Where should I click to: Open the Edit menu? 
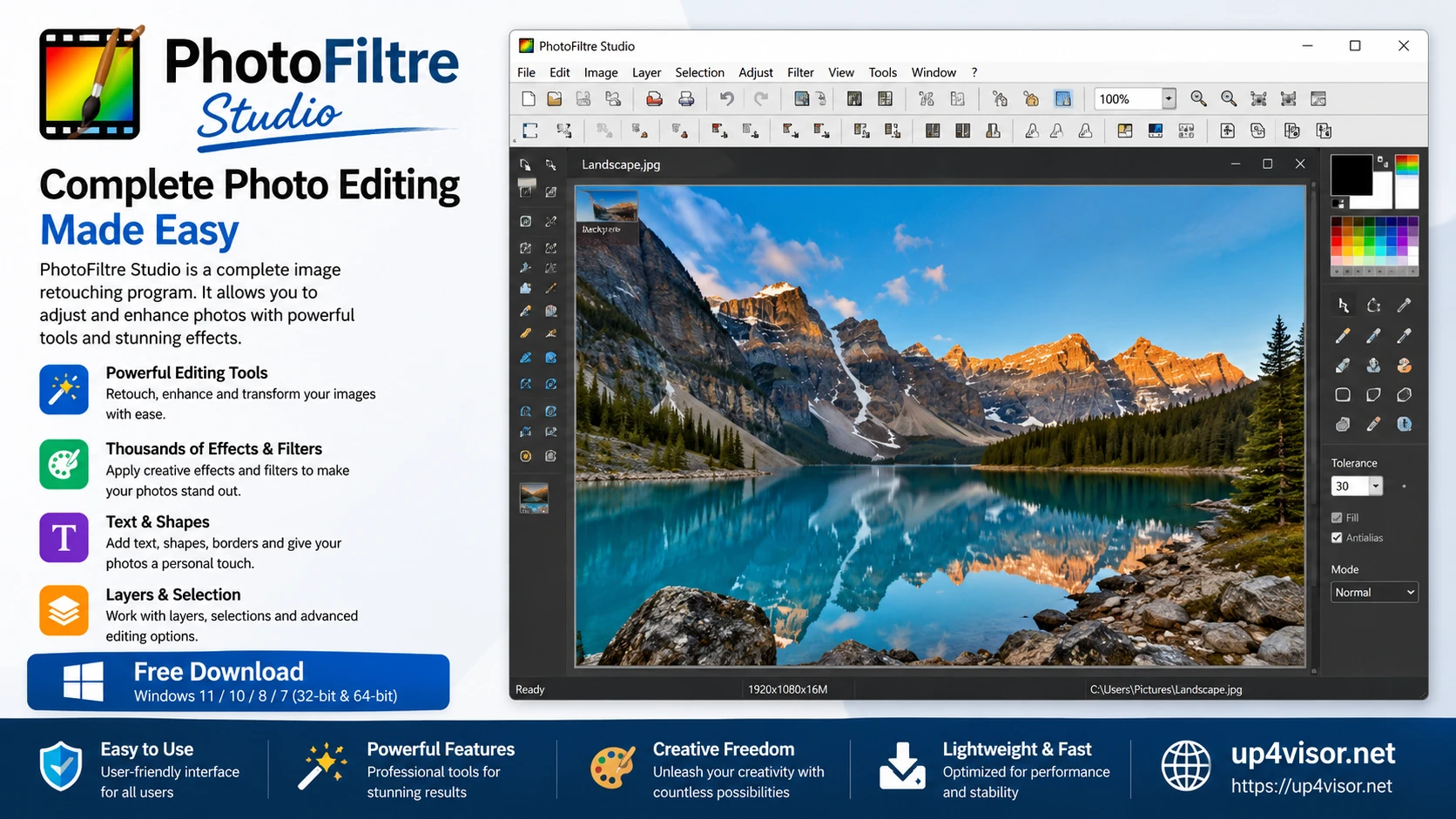(560, 72)
